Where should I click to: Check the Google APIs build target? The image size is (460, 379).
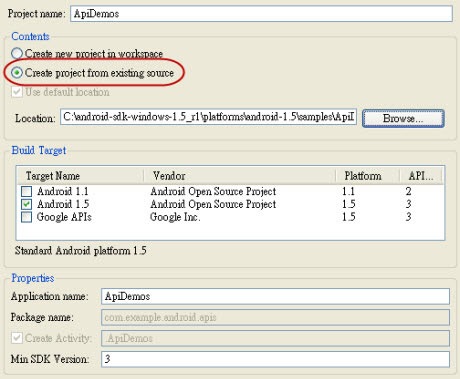[26, 217]
